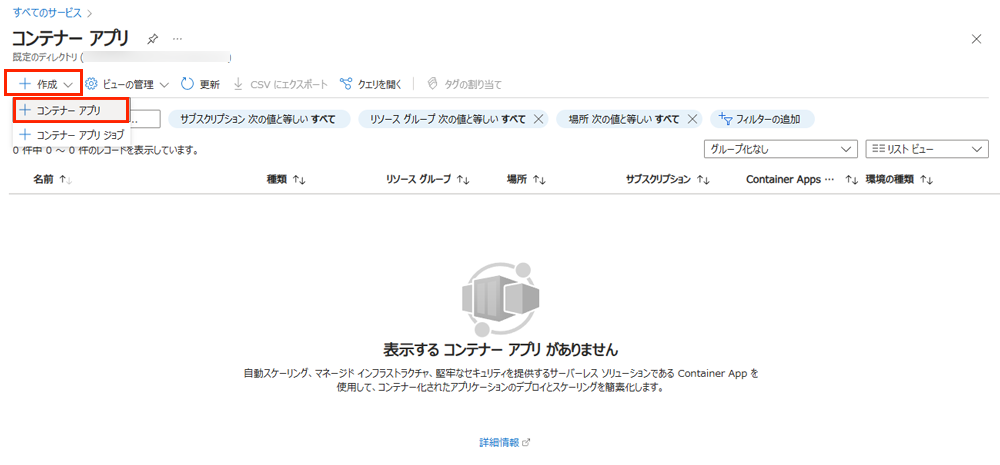The height and width of the screenshot is (465, 1000).
Task: Click the 更新 refresh button
Action: pos(201,84)
